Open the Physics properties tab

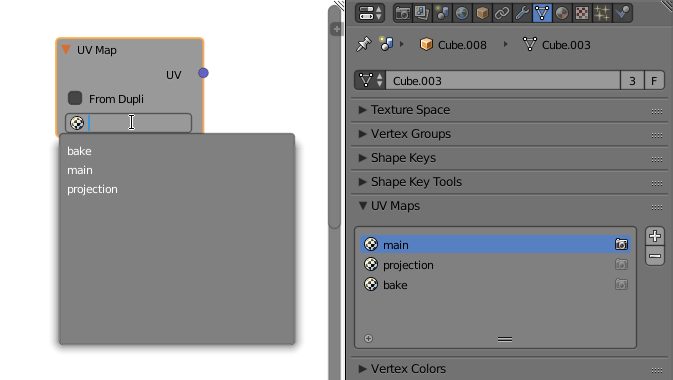(x=622, y=13)
